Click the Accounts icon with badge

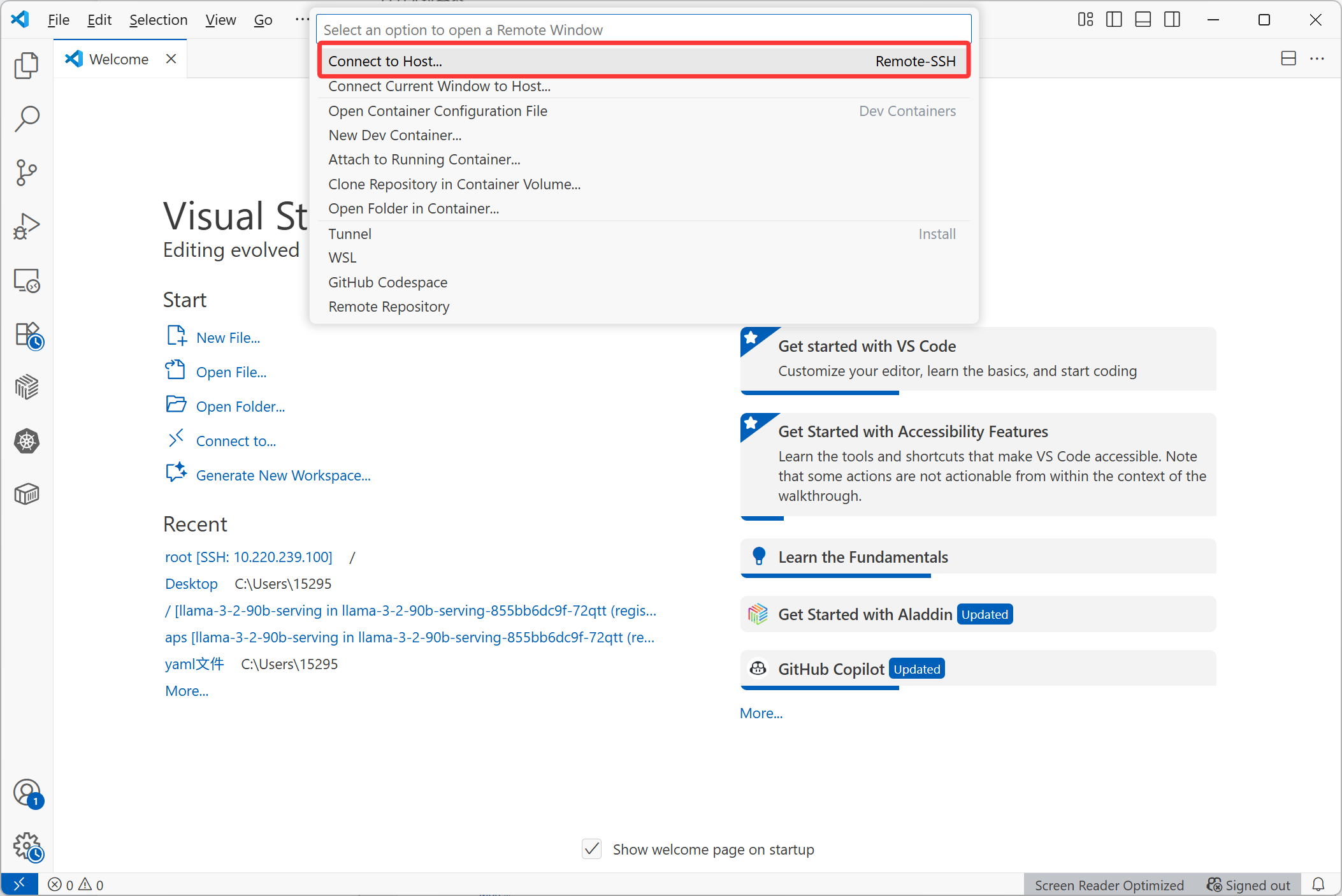(26, 793)
